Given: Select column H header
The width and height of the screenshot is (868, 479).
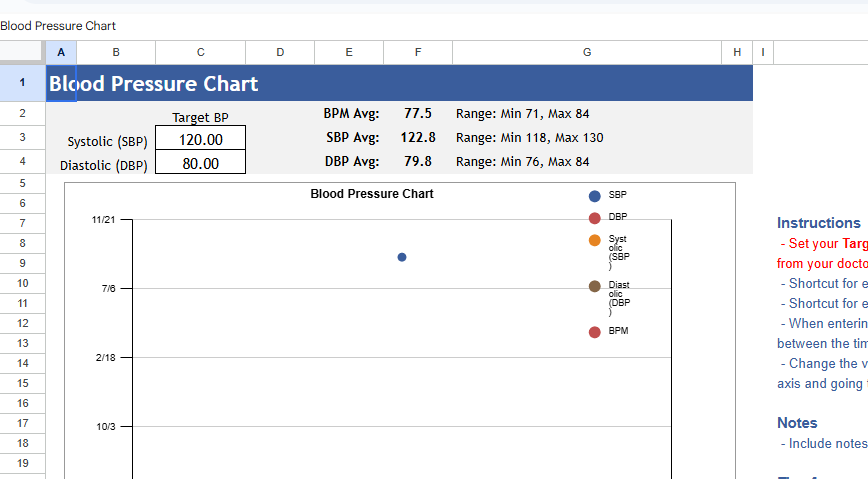Looking at the screenshot, I should 737,52.
